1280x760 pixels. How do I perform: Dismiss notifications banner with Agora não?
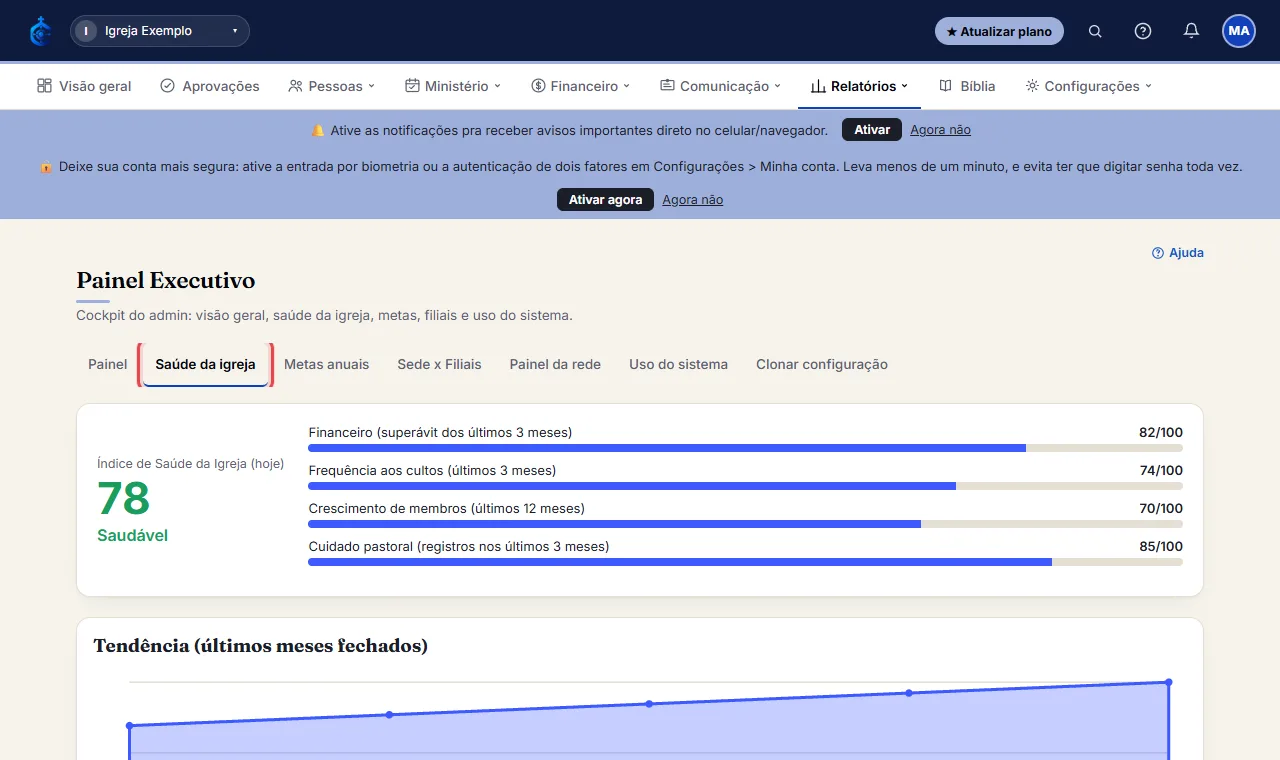pos(940,130)
